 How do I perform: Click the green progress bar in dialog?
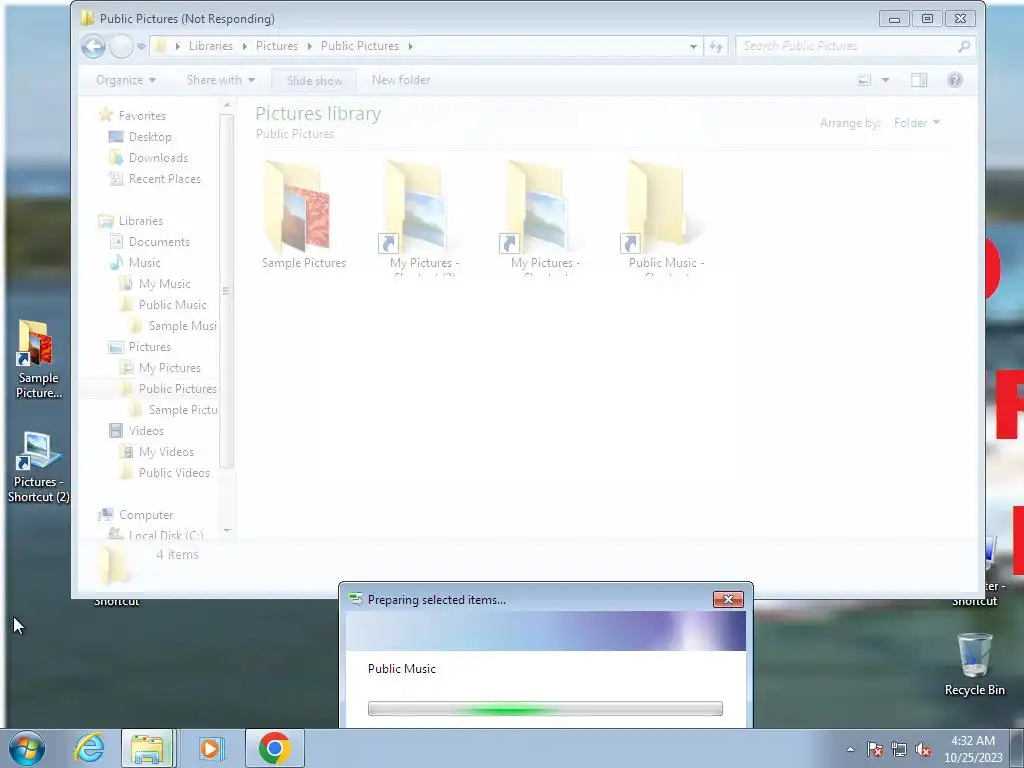pyautogui.click(x=545, y=709)
